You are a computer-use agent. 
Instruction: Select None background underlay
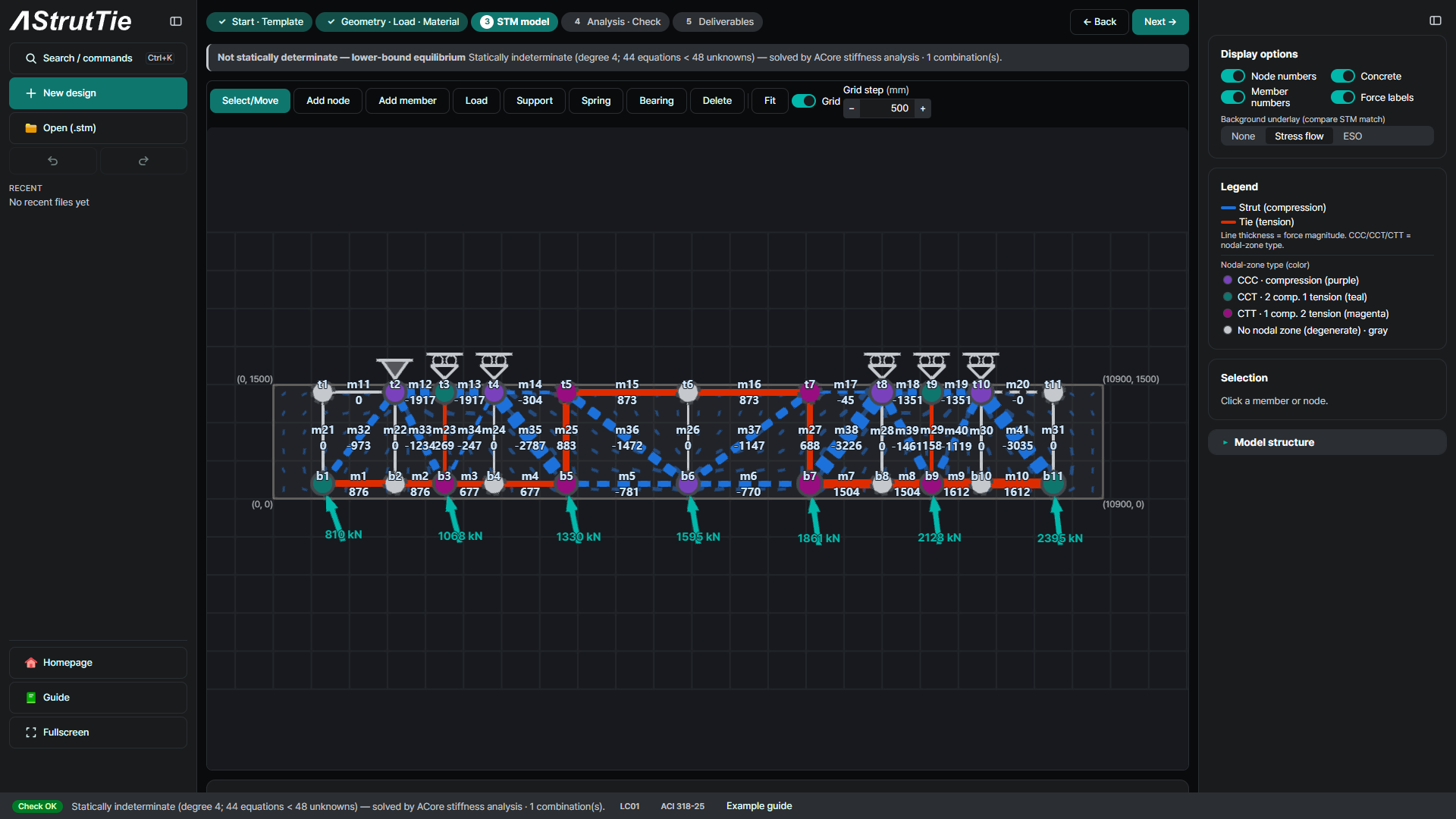point(1243,136)
